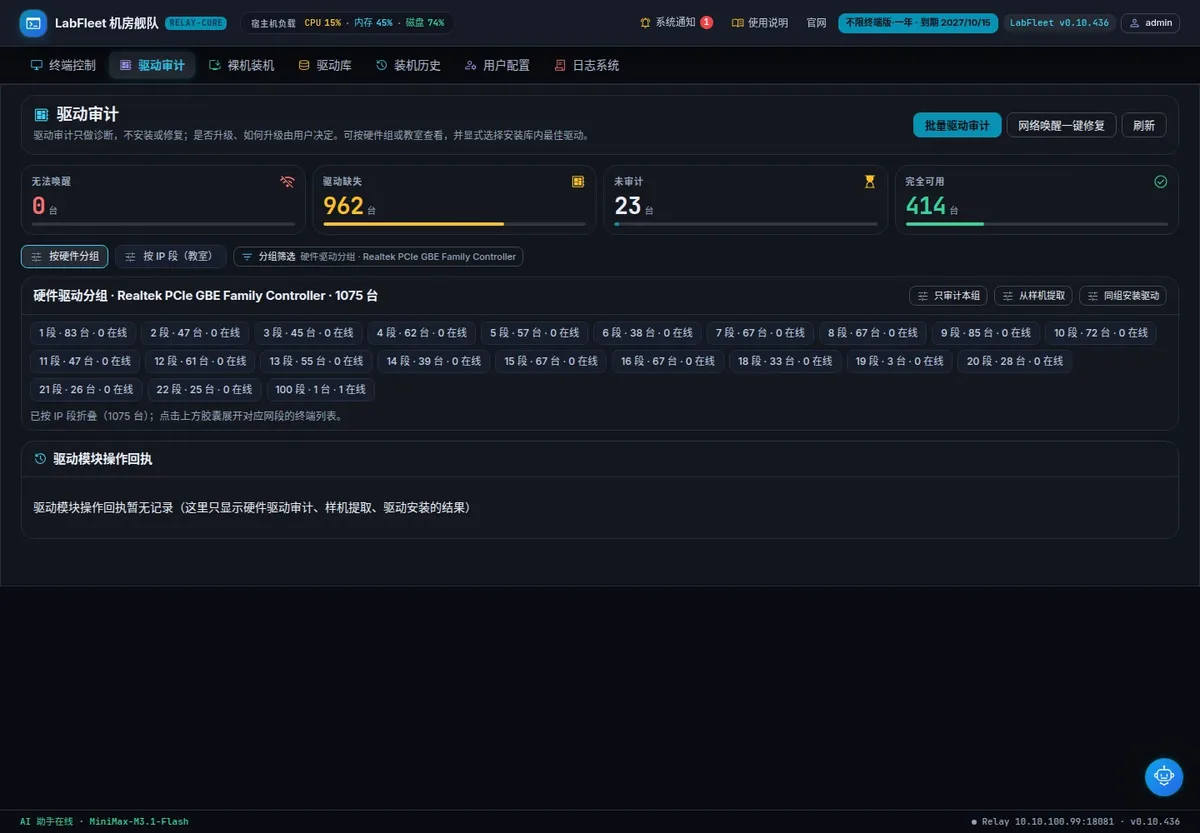The image size is (1200, 833).
Task: Click the 驱动库 database icon
Action: 304,65
